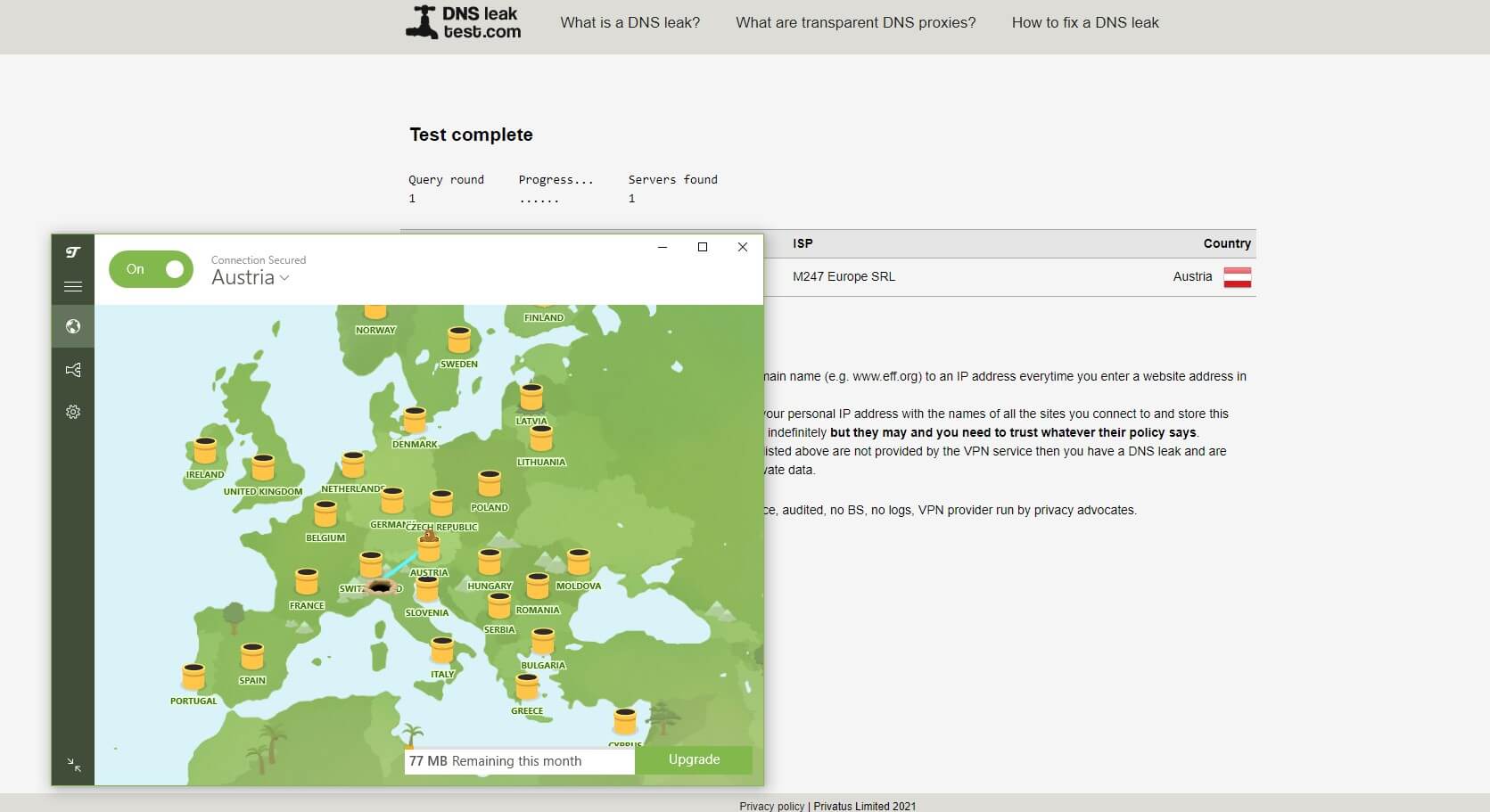1490x812 pixels.
Task: Click the Privacy policy footer link
Action: 771,806
